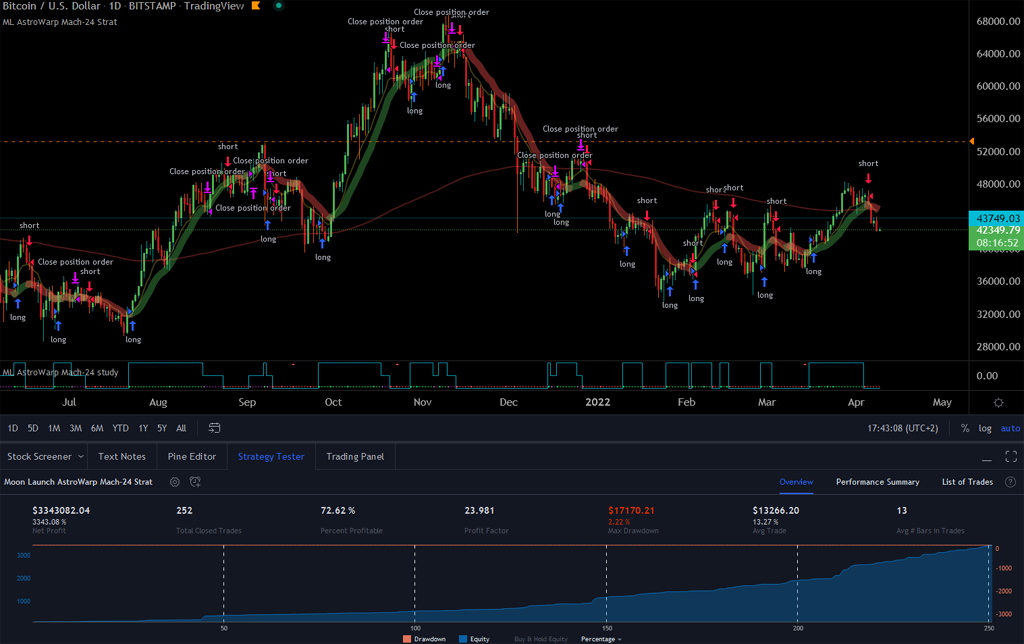The height and width of the screenshot is (644, 1024).
Task: Click the ML AstroWarp Mach-24 study legend
Action: [x=61, y=372]
